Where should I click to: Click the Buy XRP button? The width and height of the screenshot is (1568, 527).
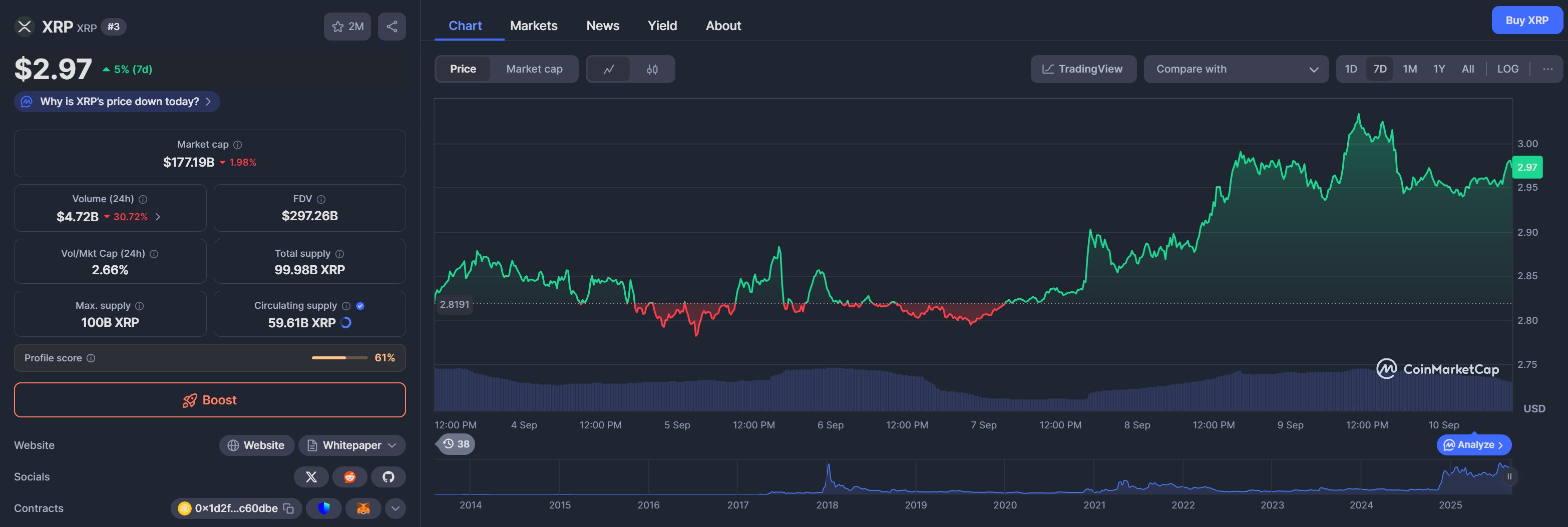[1526, 21]
